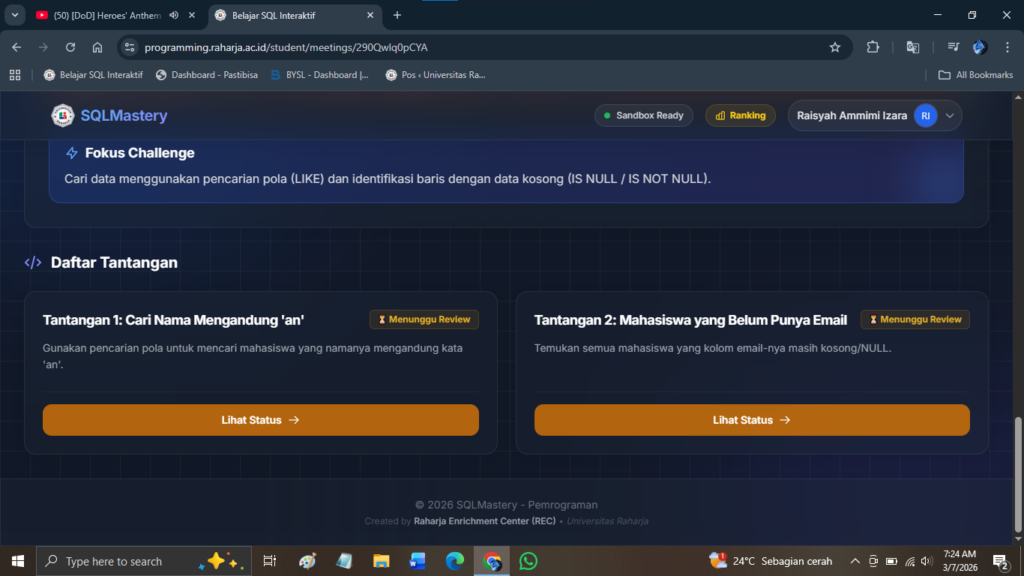Show hidden system tray icons
Image resolution: width=1024 pixels, height=576 pixels.
click(855, 561)
